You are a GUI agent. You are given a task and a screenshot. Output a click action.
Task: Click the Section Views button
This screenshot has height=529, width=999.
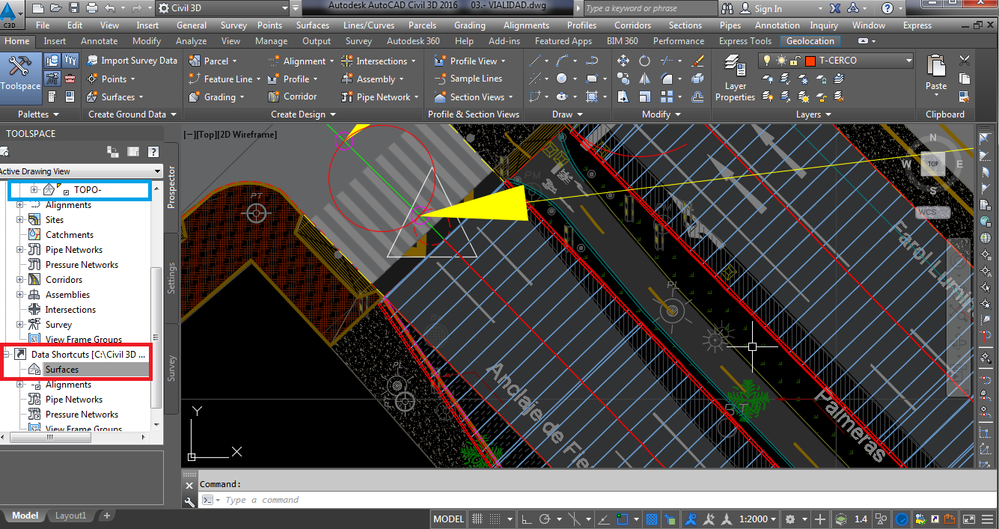click(473, 97)
